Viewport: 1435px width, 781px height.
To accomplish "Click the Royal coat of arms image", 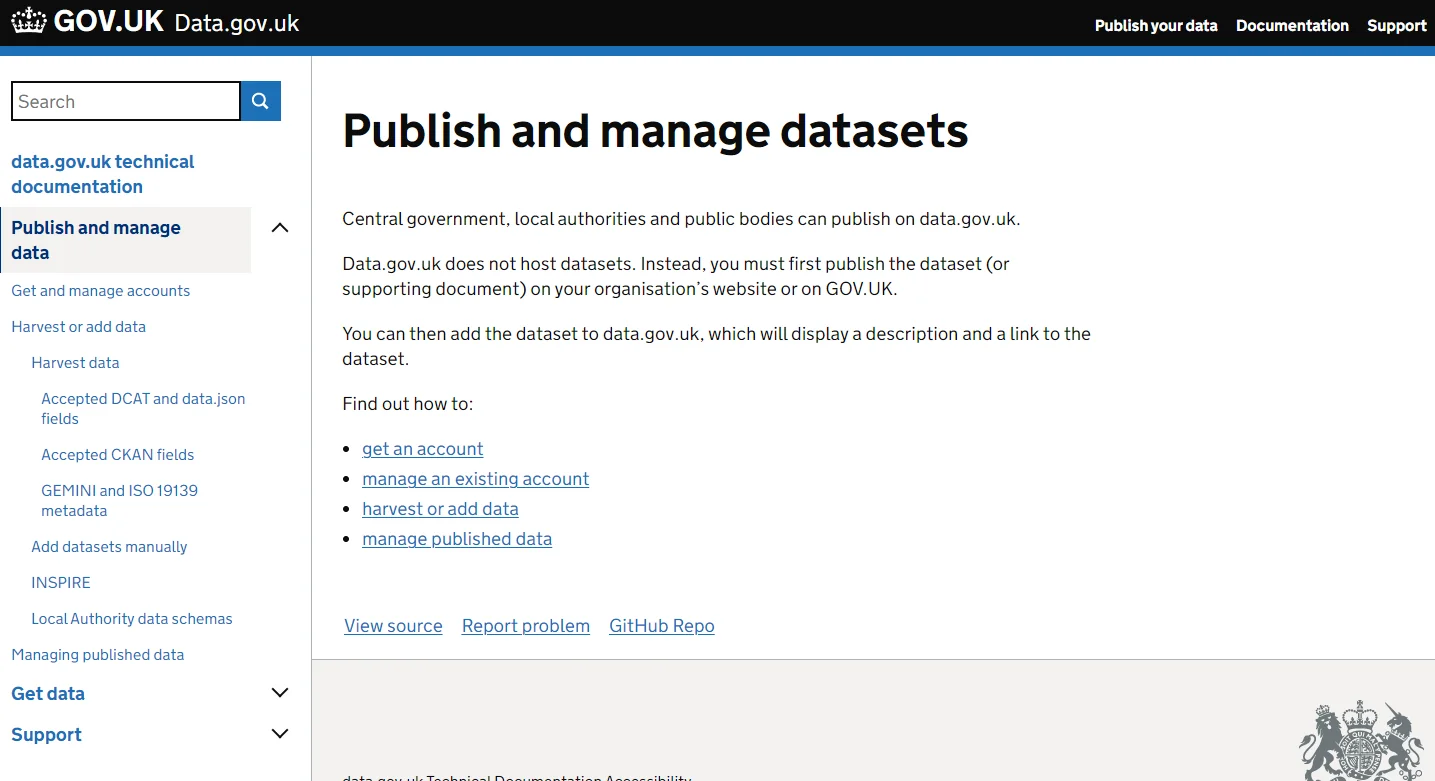I will [1361, 741].
